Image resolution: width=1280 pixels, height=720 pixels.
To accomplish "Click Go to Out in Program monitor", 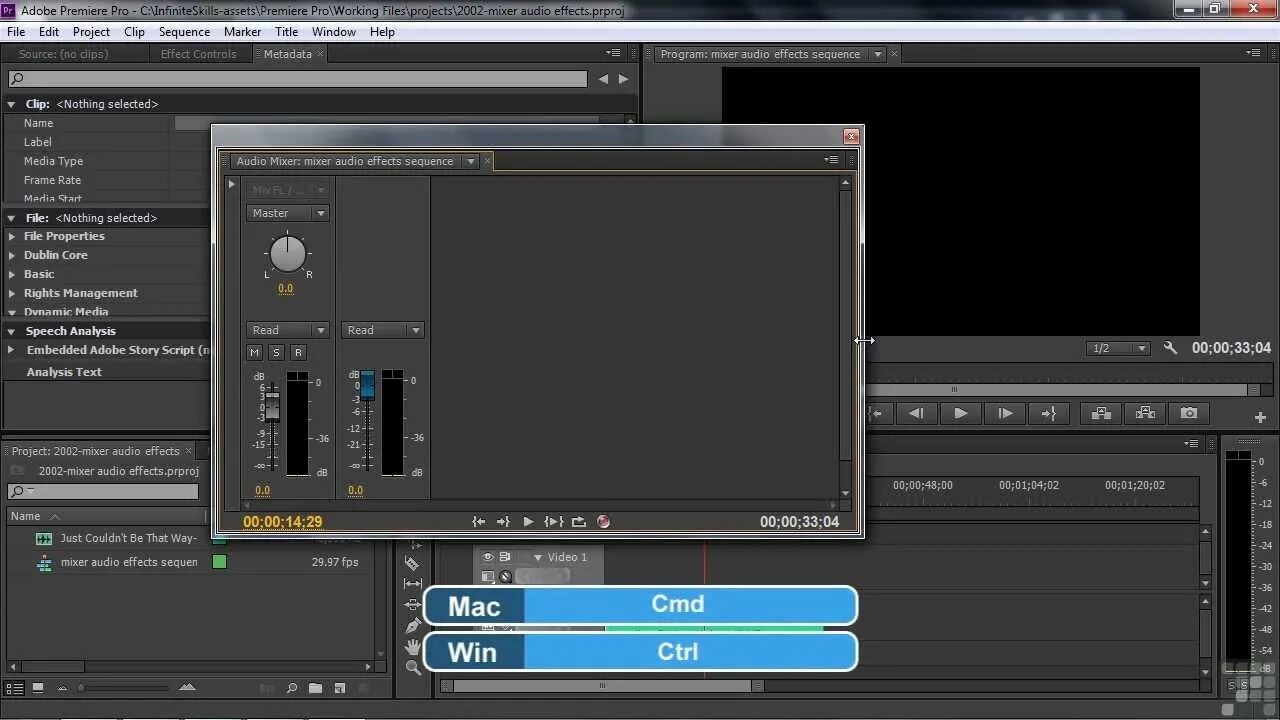I will 1049,413.
